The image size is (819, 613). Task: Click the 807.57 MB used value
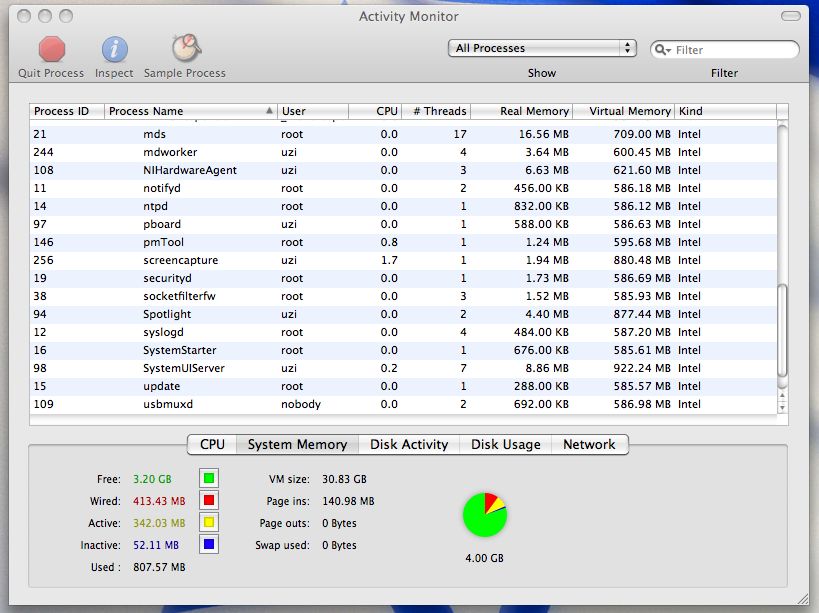[159, 567]
